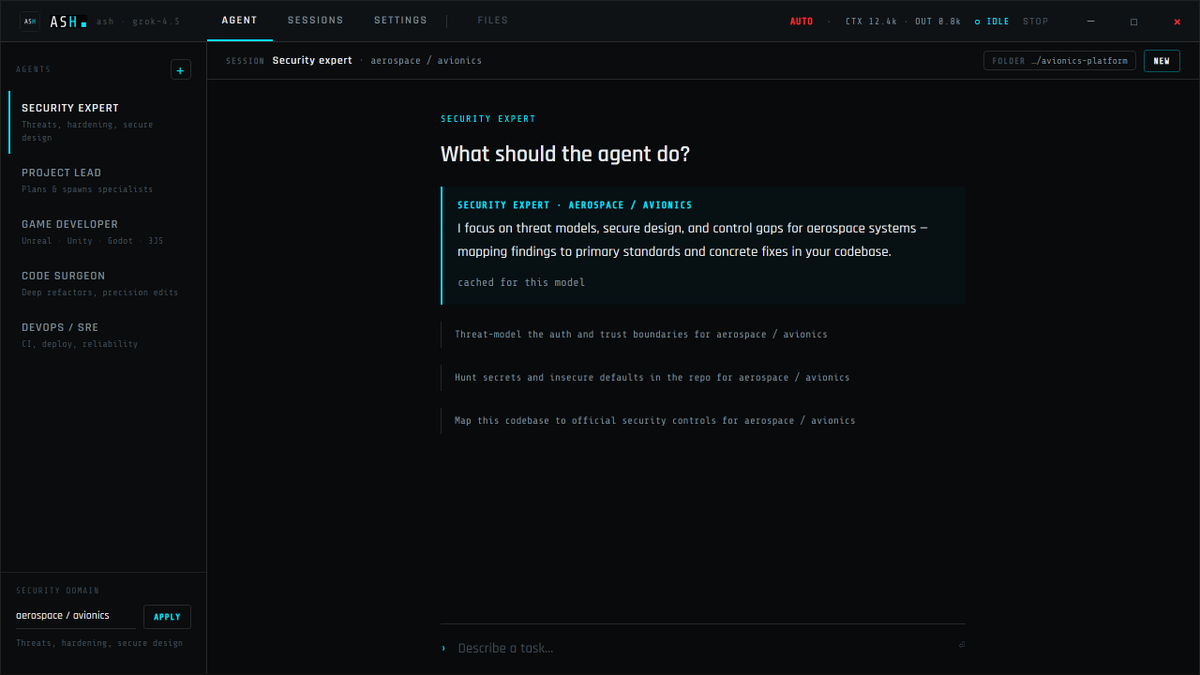Choose the Hunt secrets and insecure defaults suggestion
Viewport: 1200px width, 675px height.
tap(702, 377)
